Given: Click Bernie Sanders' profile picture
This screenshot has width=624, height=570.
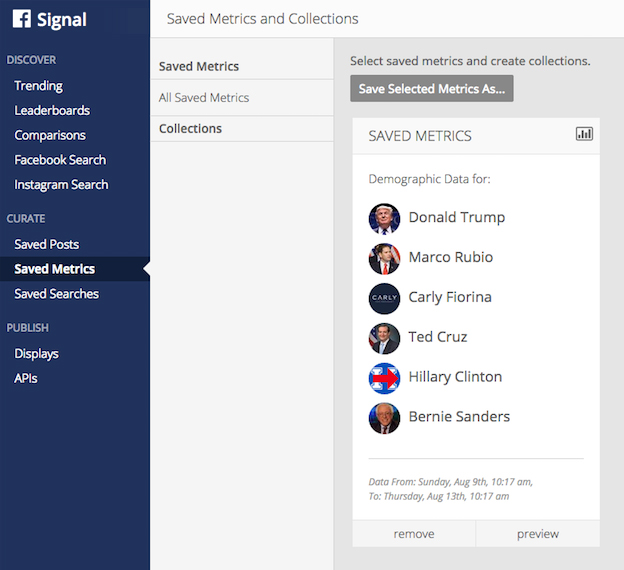Looking at the screenshot, I should [384, 418].
